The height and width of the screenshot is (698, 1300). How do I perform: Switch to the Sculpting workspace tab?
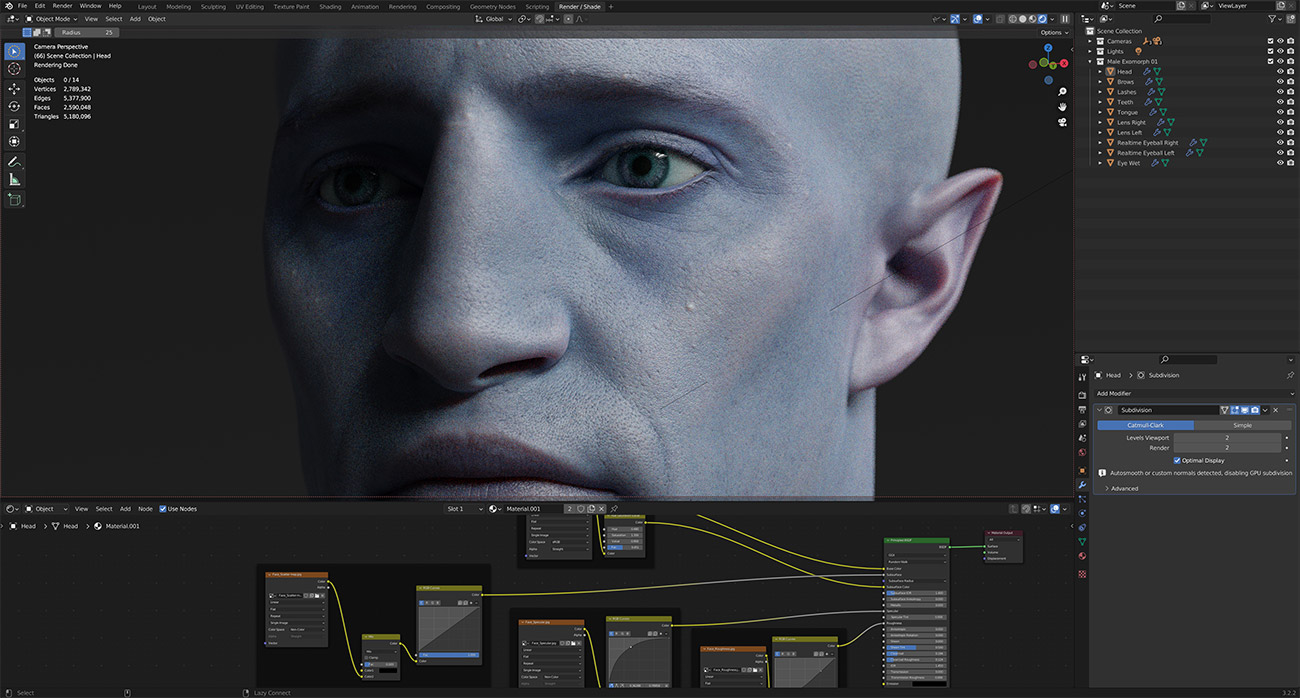[x=213, y=6]
